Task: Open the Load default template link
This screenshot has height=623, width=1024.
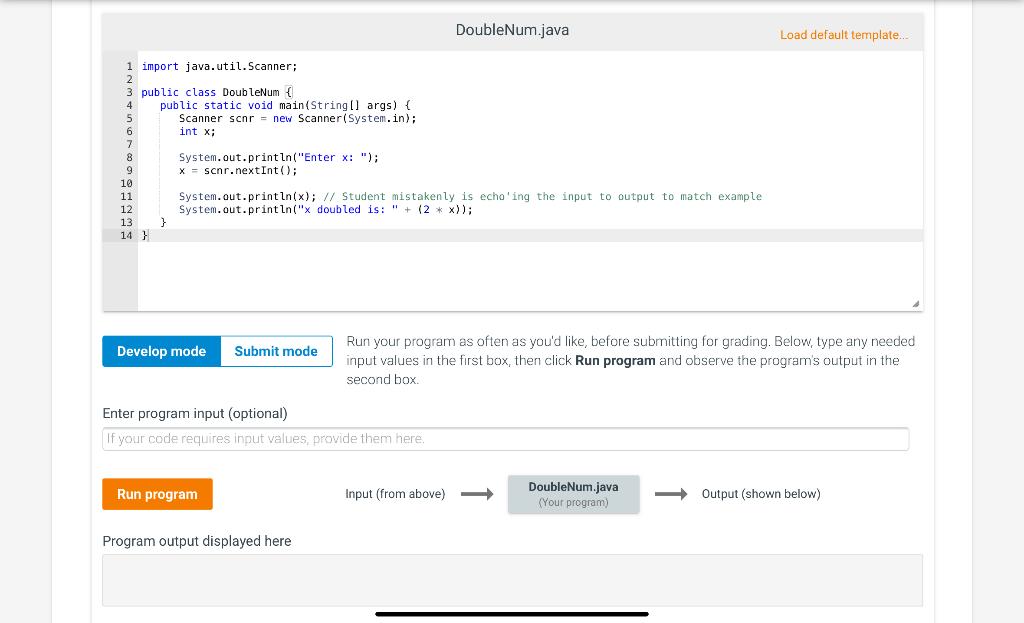Action: [x=844, y=35]
